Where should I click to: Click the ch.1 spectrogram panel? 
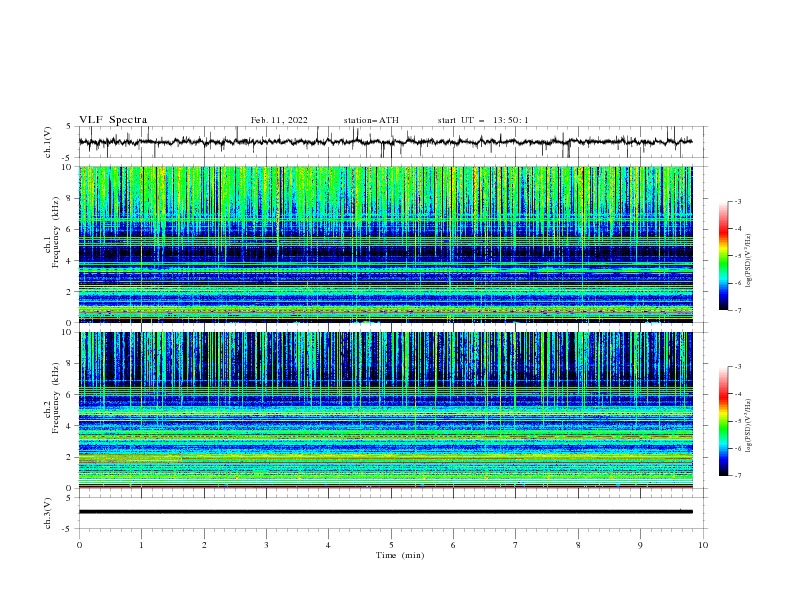(385, 244)
